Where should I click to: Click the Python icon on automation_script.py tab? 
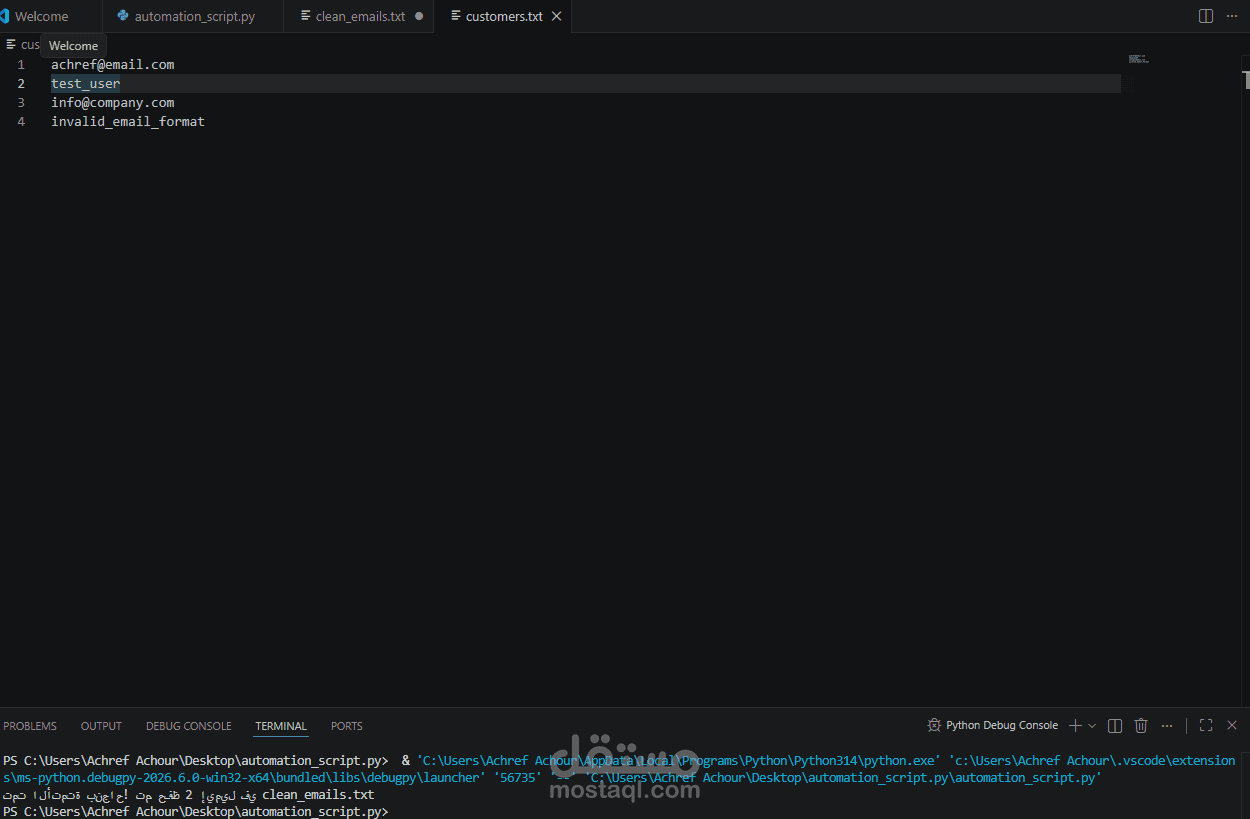tap(123, 16)
